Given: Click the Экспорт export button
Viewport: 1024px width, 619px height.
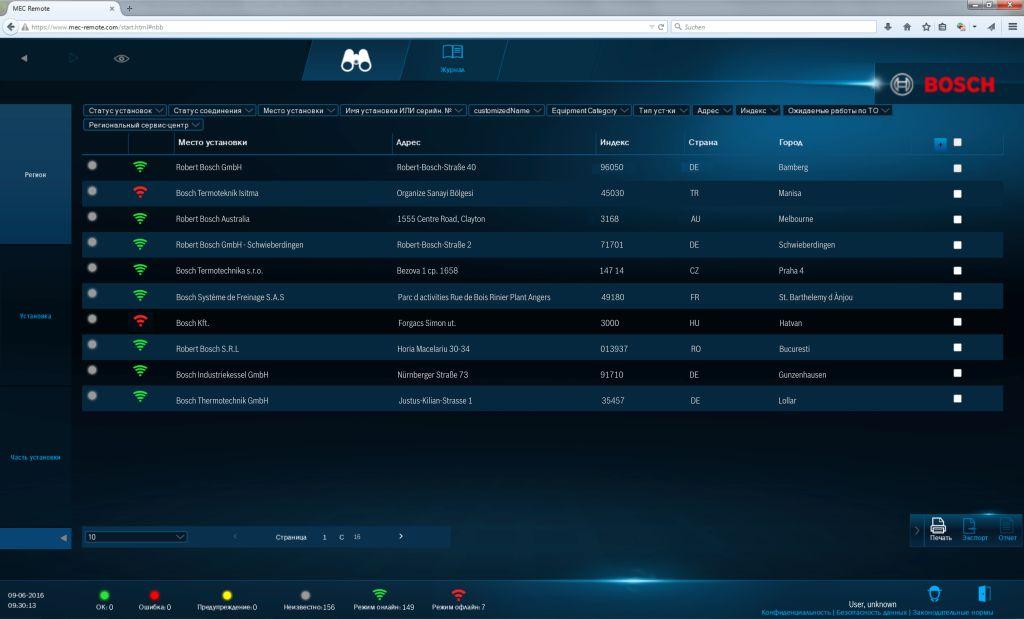Looking at the screenshot, I should [974, 529].
